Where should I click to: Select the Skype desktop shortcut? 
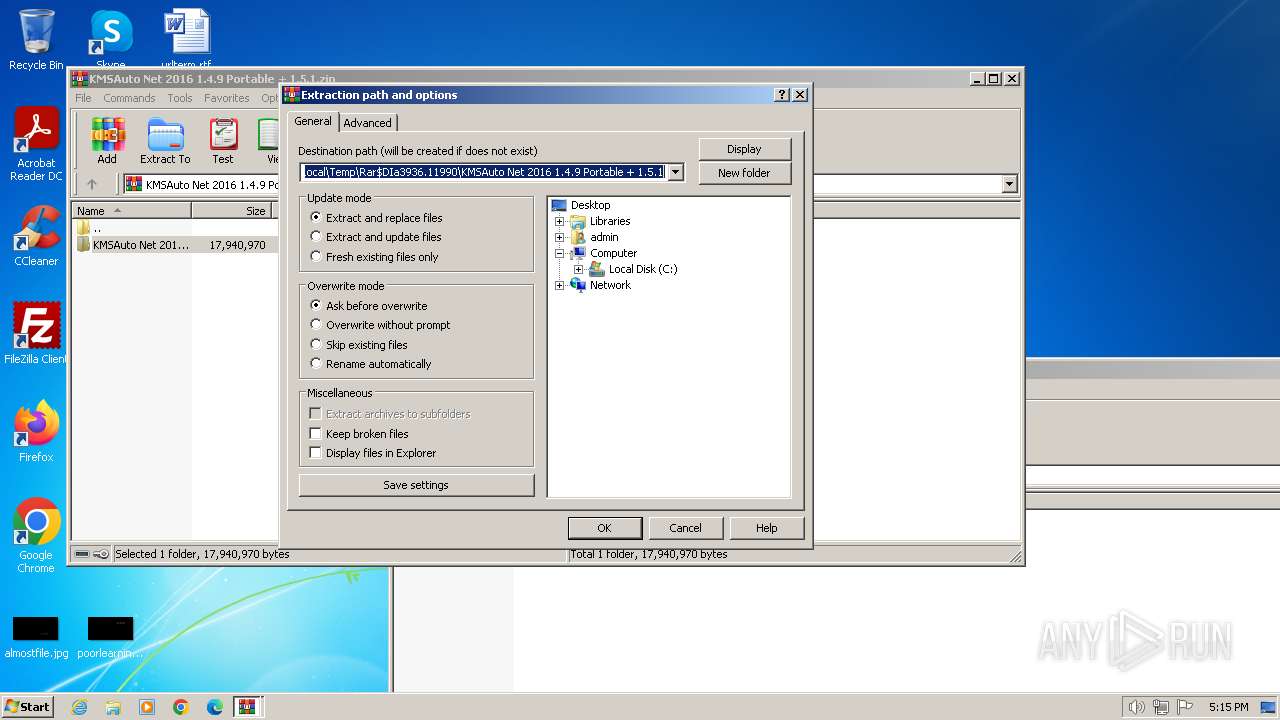coord(110,38)
